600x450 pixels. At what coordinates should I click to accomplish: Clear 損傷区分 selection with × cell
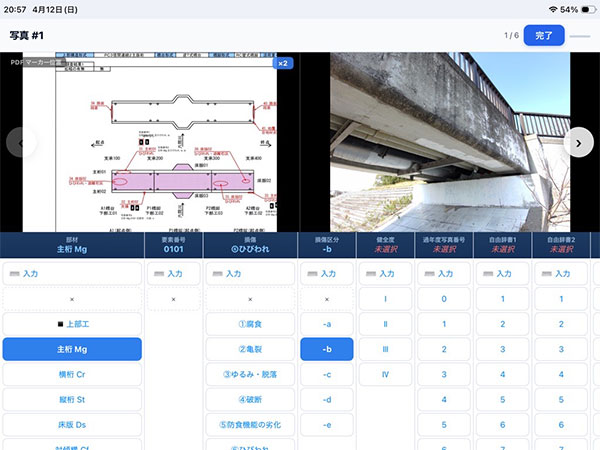click(x=326, y=299)
